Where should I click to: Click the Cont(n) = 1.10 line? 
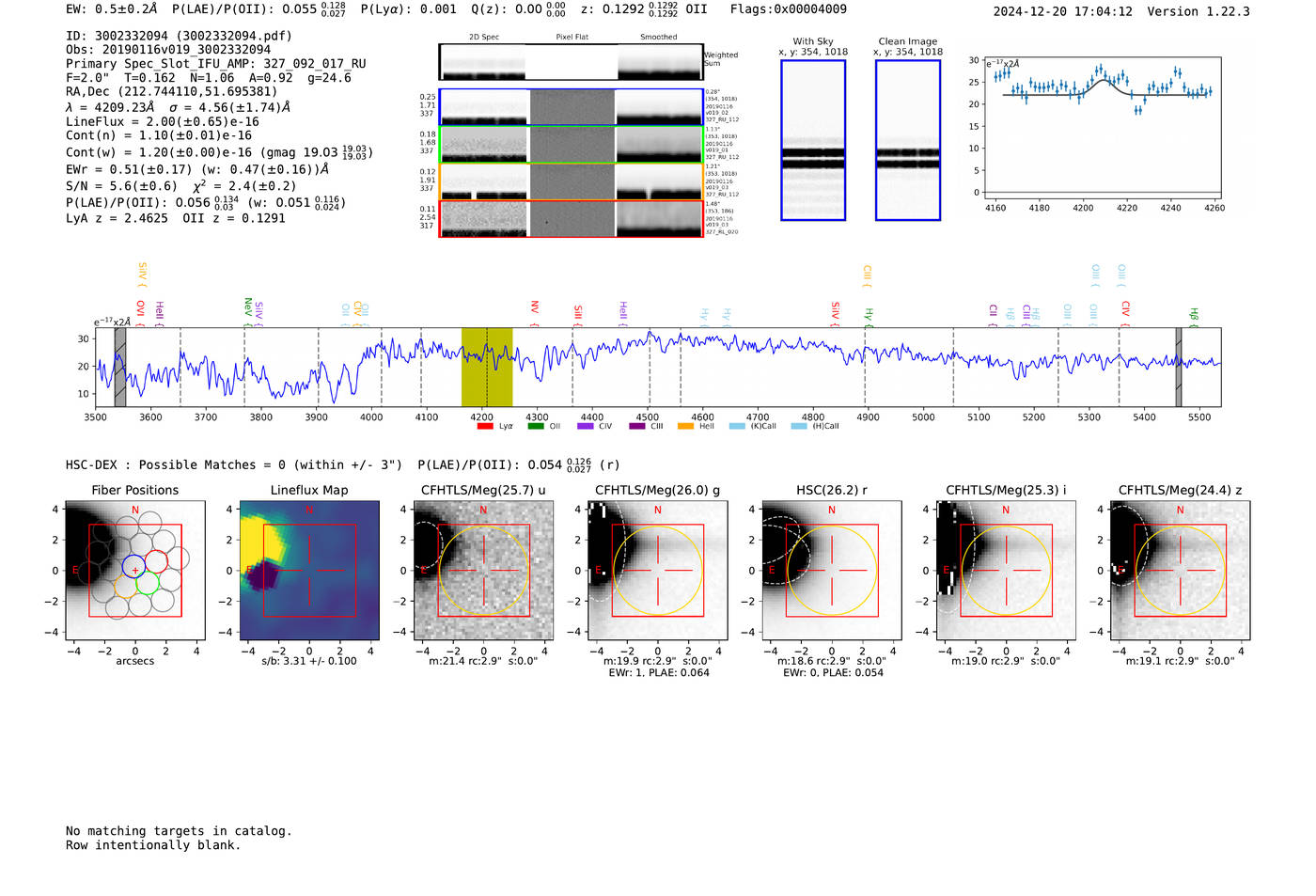click(159, 135)
